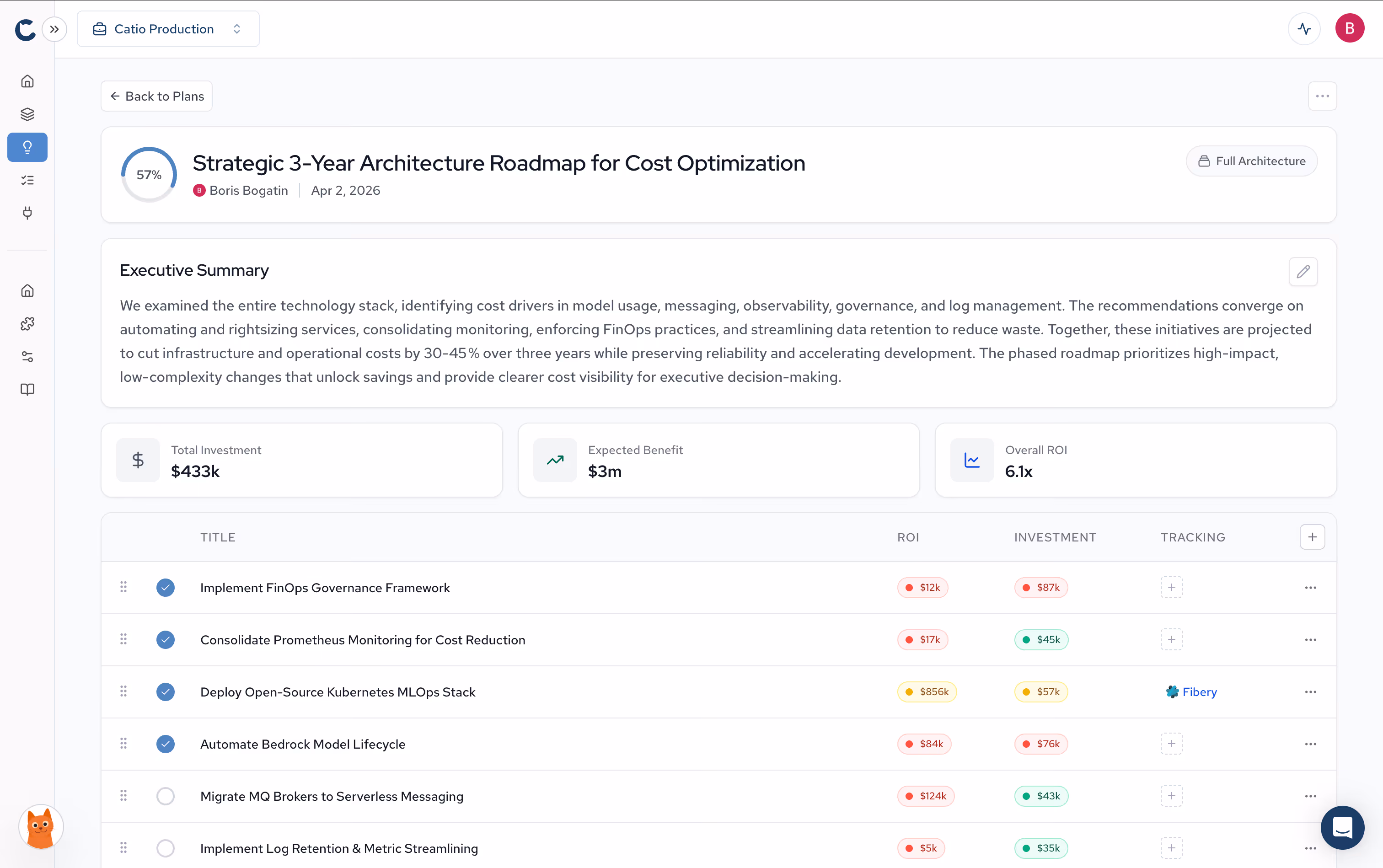
Task: Open the plug integrations sidebar icon
Action: pyautogui.click(x=27, y=213)
